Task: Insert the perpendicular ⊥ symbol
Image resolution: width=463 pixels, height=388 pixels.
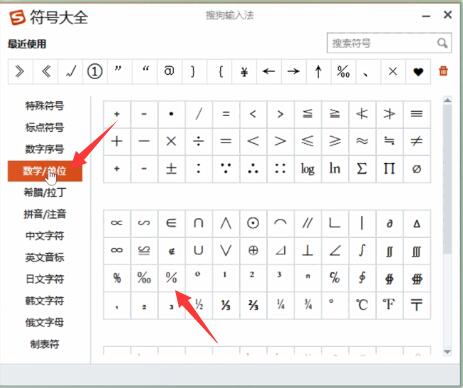Action: click(x=308, y=250)
